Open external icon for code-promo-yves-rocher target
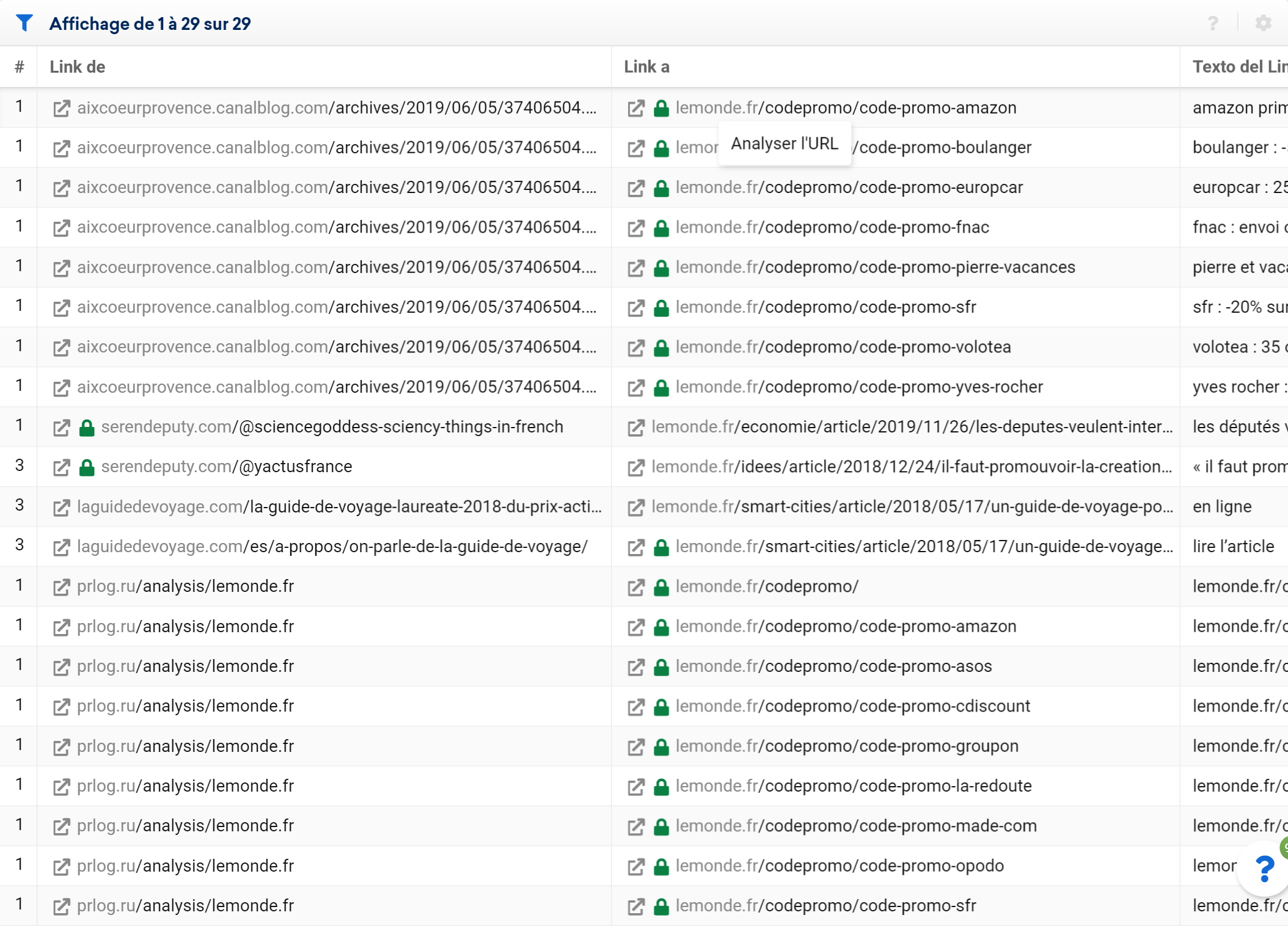1288x926 pixels. point(635,388)
